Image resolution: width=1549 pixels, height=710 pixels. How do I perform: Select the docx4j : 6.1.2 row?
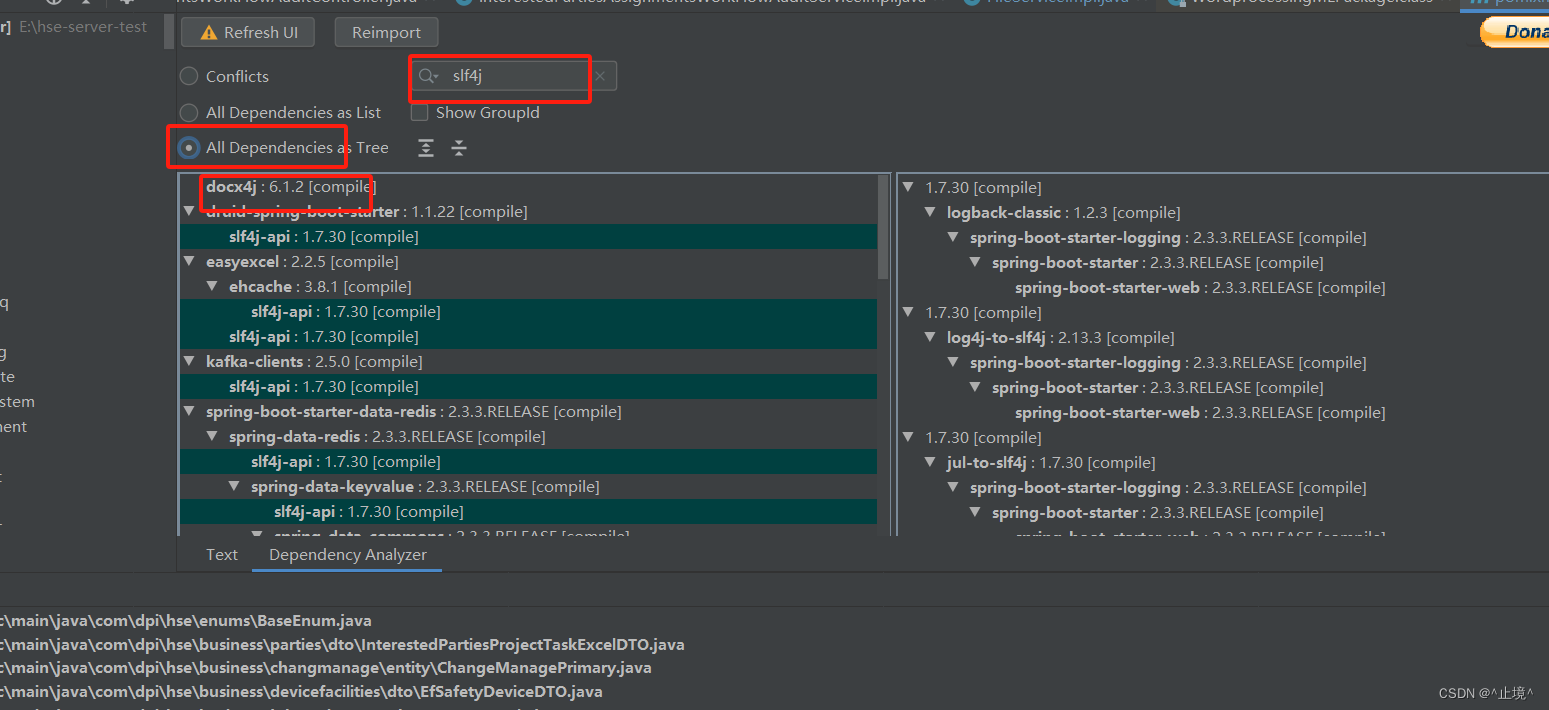[x=528, y=187]
